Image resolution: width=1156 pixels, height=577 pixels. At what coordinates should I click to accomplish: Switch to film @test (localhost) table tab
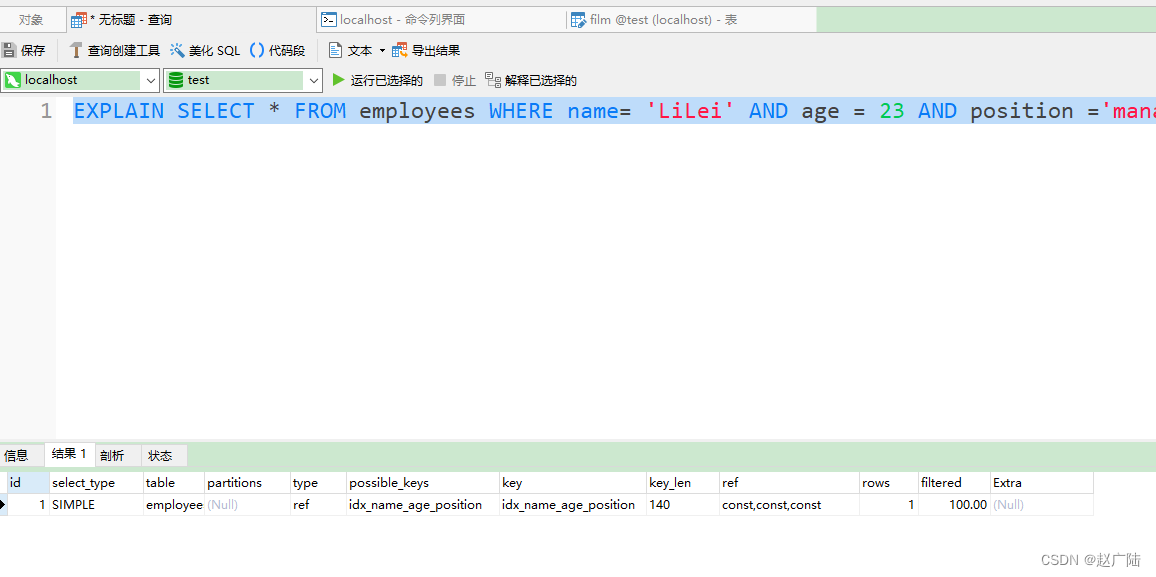coord(692,20)
